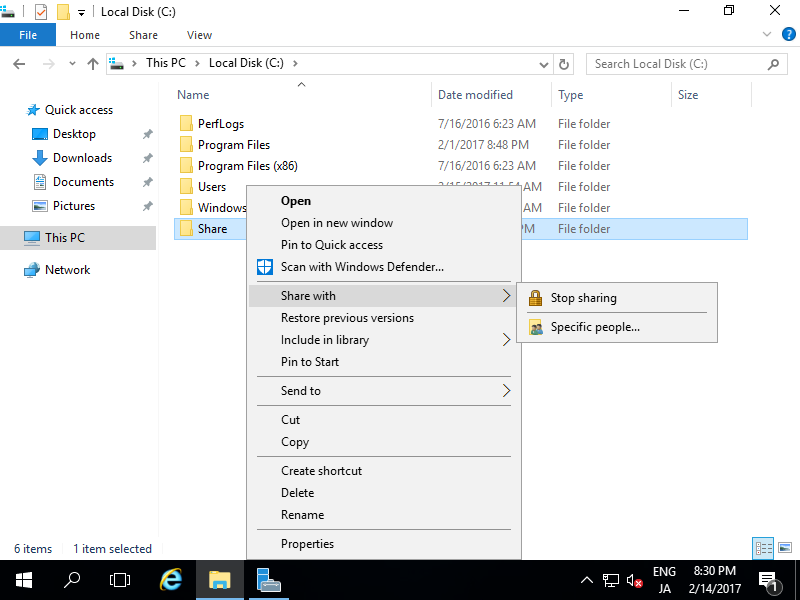Click the Refresh button in address bar
The width and height of the screenshot is (800, 600).
click(564, 64)
